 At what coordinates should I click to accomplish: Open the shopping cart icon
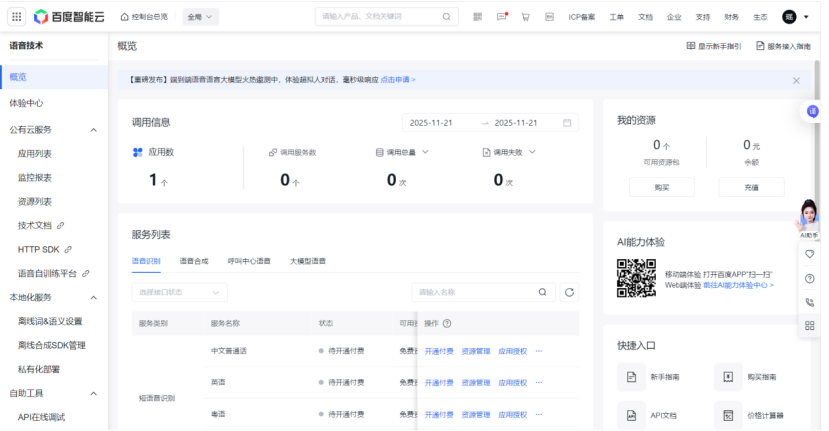pyautogui.click(x=526, y=17)
